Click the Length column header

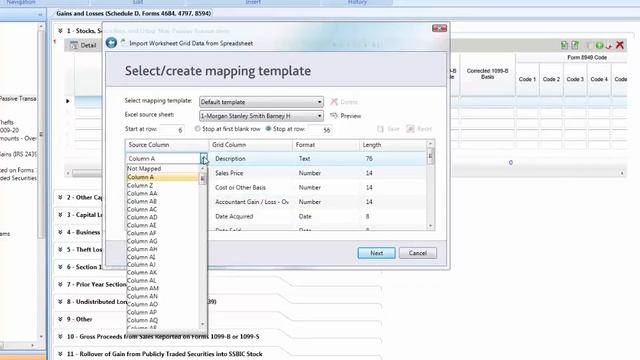pos(393,145)
